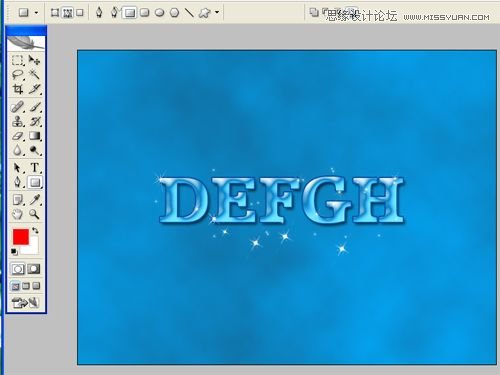The width and height of the screenshot is (500, 375).
Task: Select the Pen tool in toolbox
Action: 18,182
